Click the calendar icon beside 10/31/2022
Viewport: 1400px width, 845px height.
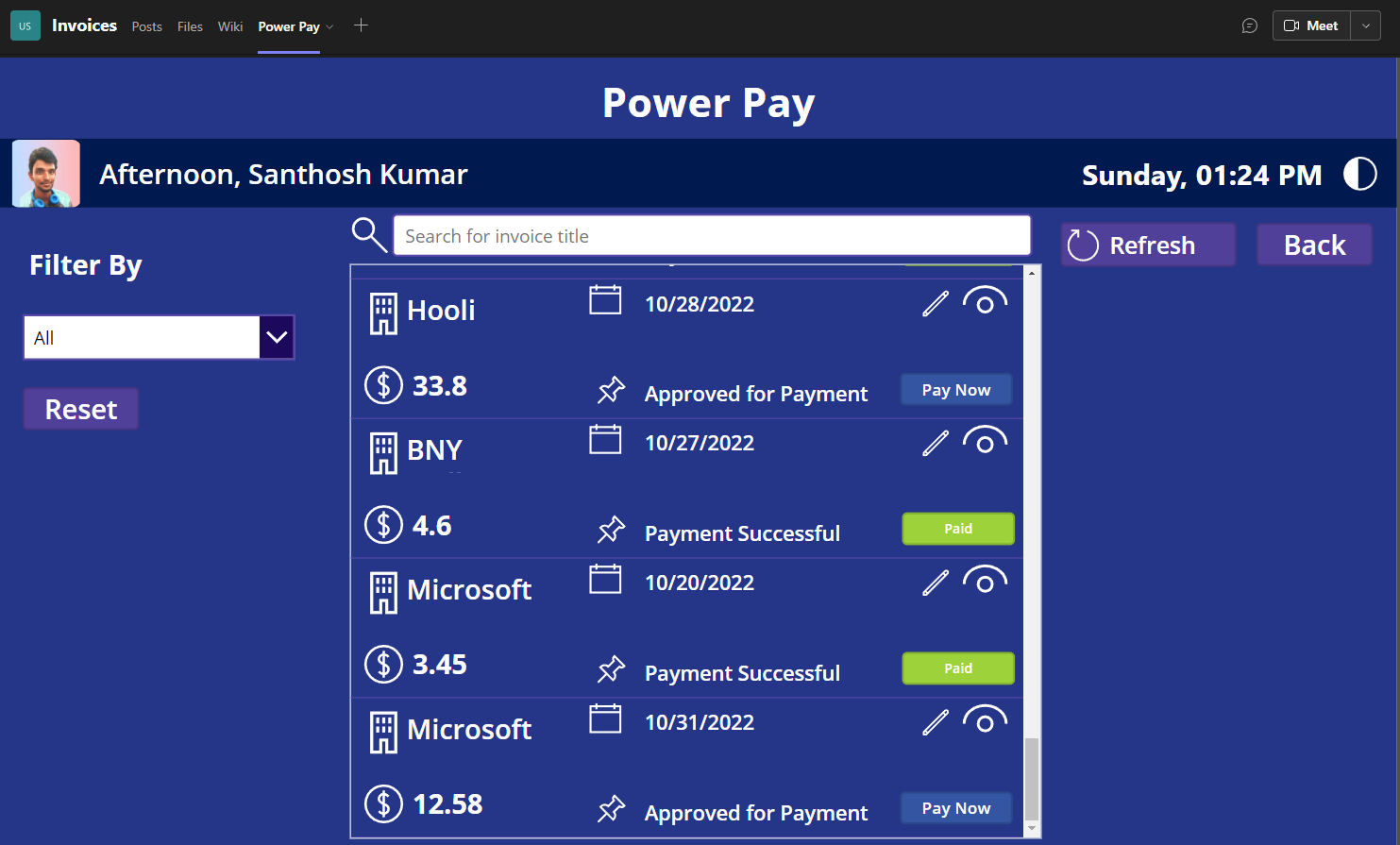(x=605, y=718)
